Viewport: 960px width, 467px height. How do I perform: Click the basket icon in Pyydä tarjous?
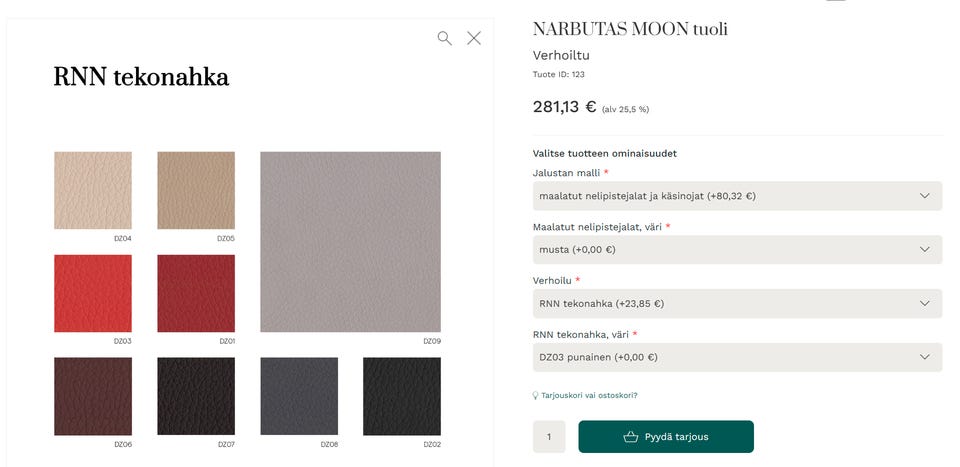pos(630,437)
